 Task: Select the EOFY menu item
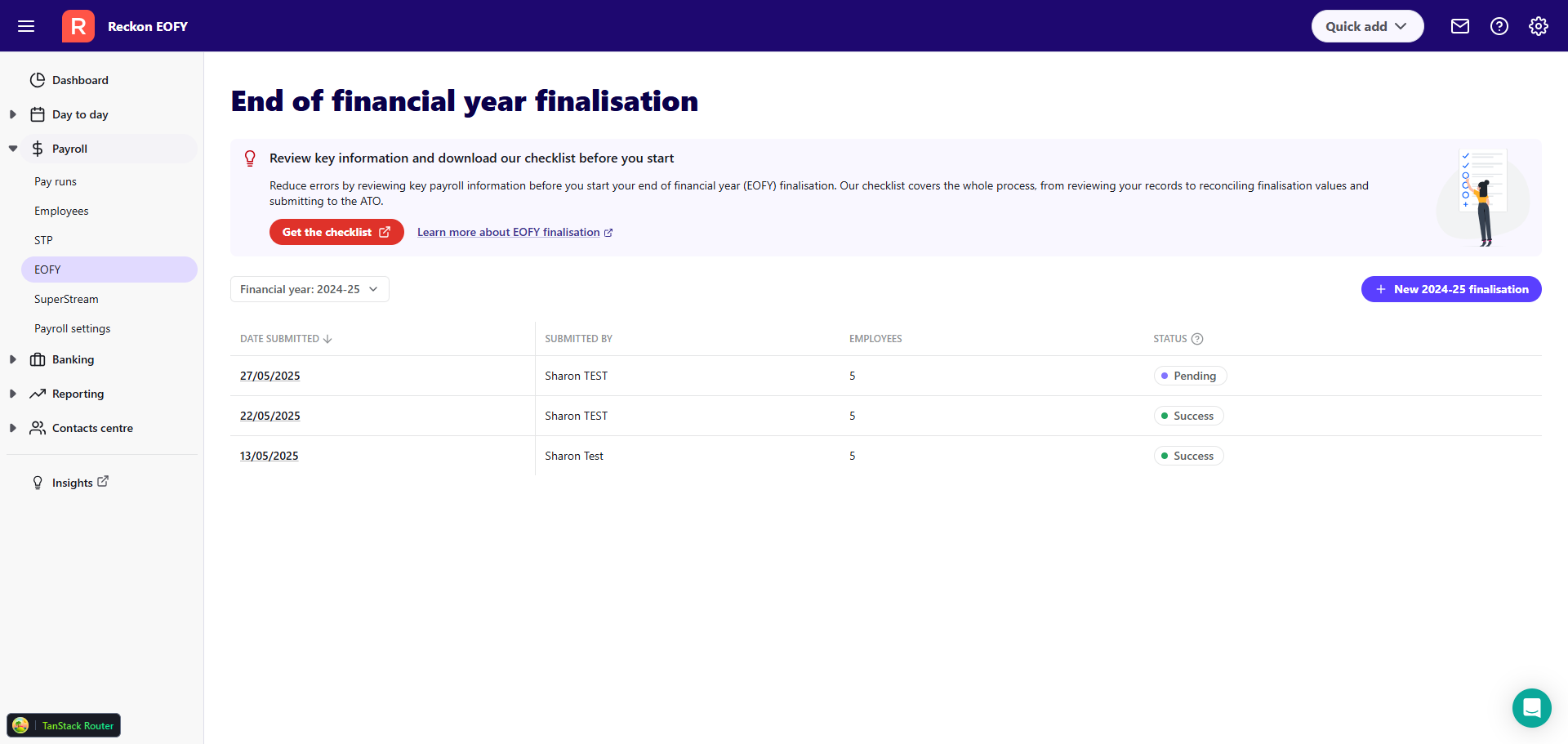pos(109,270)
